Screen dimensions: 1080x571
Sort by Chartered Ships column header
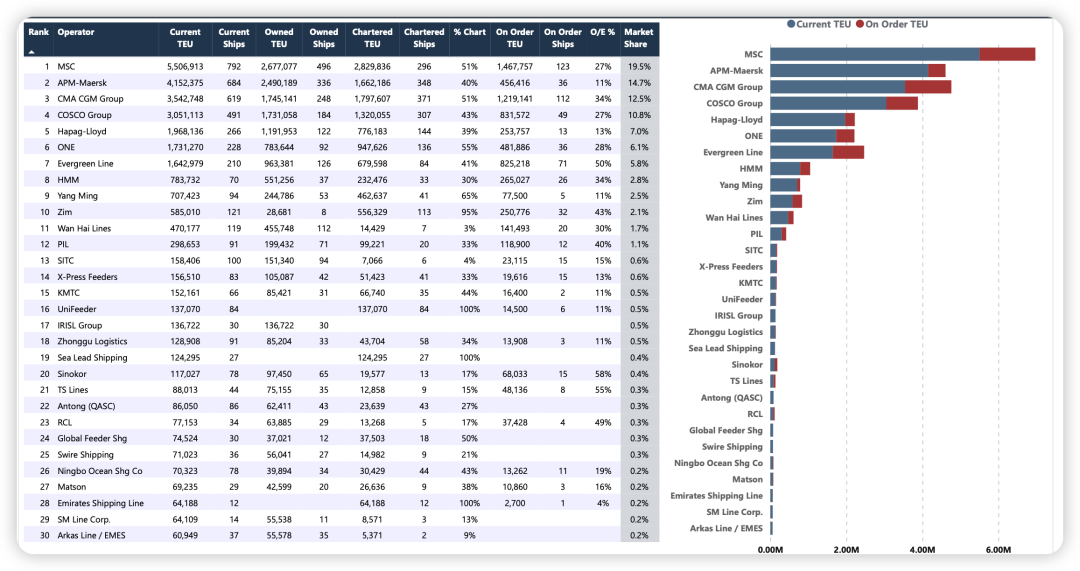tap(424, 38)
